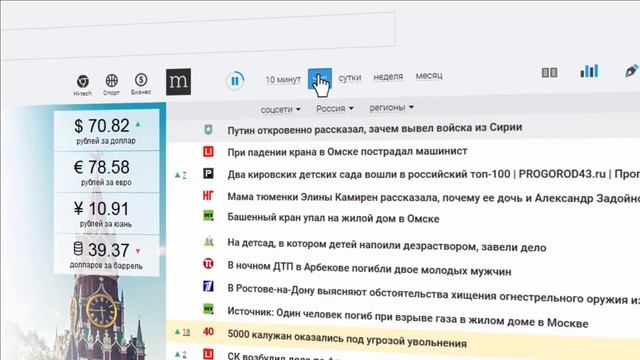Click the empty search field at top

click(198, 37)
